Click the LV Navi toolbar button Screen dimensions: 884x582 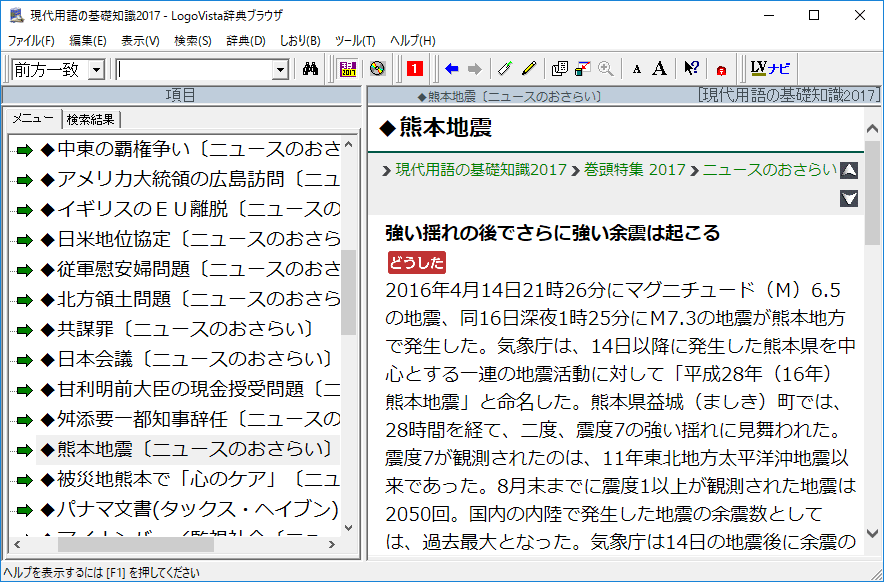click(x=770, y=69)
